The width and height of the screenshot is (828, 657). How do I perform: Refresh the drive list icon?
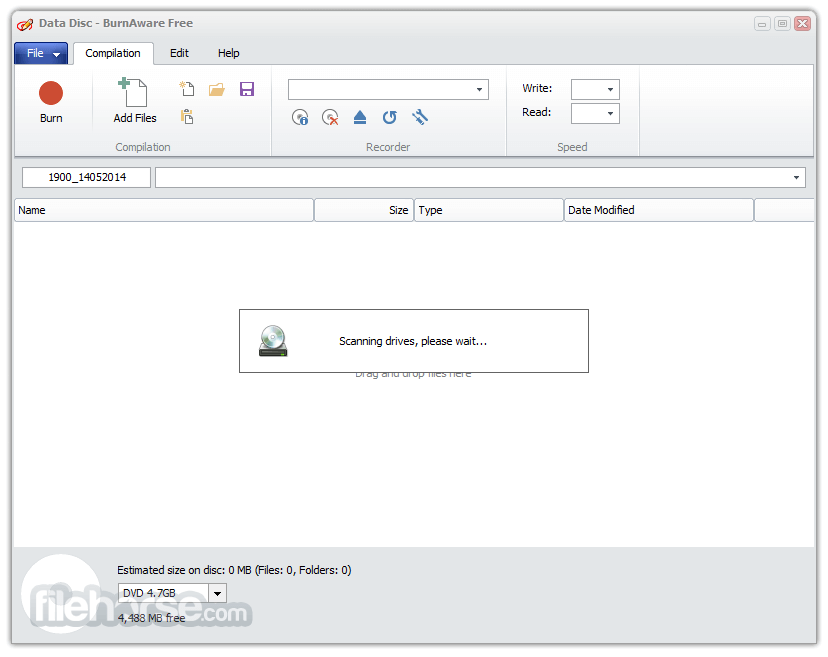click(x=390, y=117)
